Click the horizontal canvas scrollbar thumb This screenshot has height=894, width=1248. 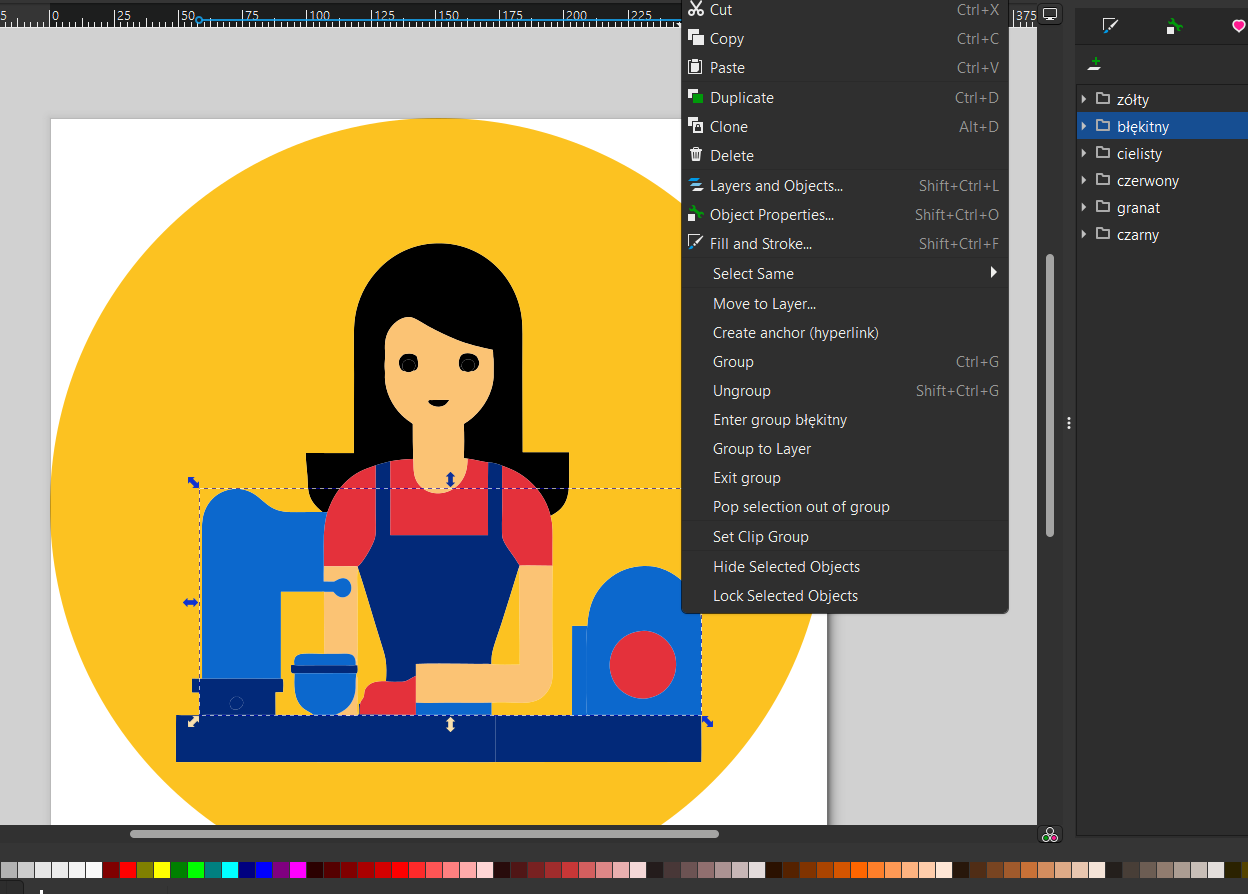424,834
